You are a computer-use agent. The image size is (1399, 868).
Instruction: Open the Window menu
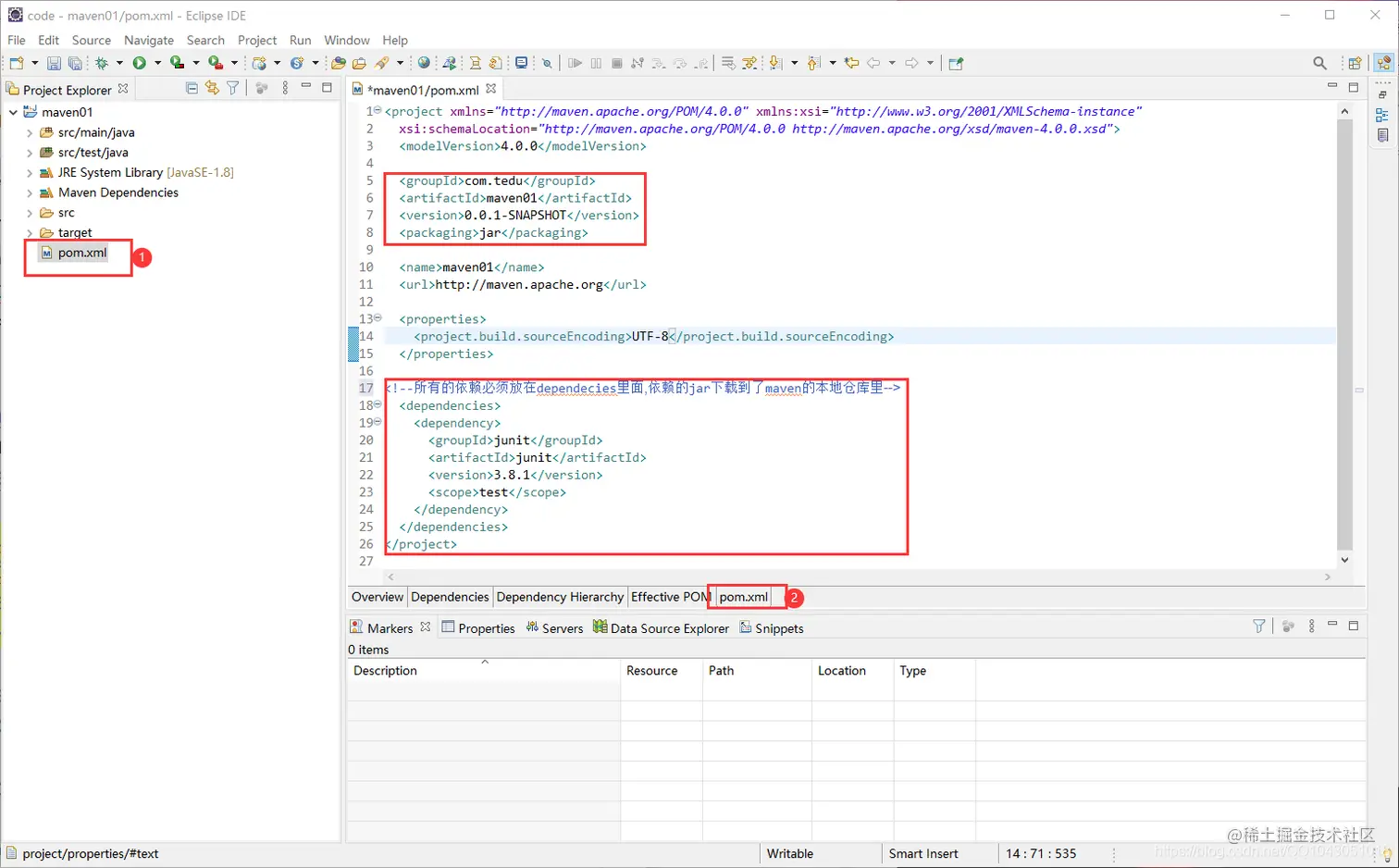tap(347, 40)
